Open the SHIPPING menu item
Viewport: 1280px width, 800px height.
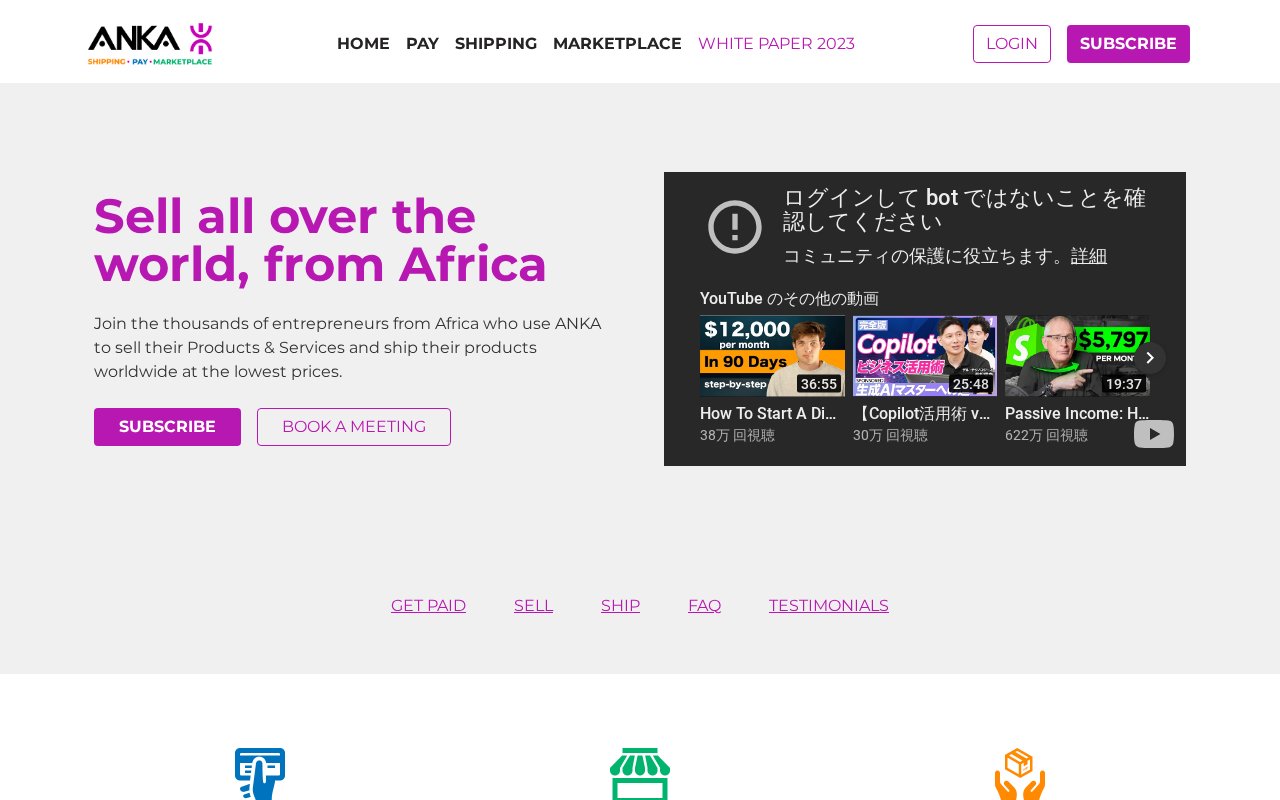496,44
